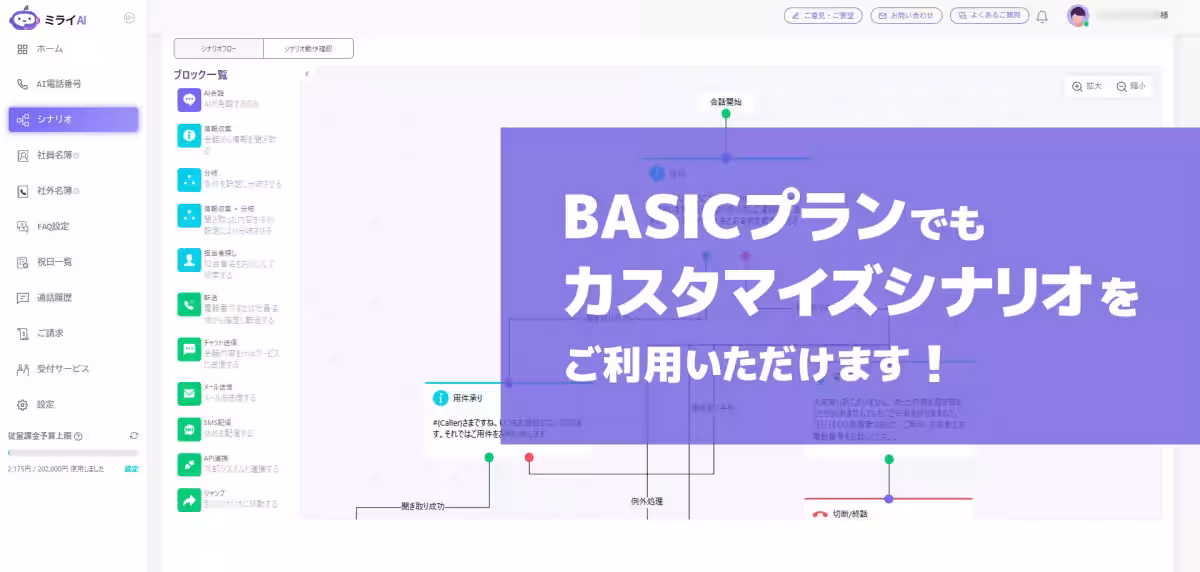Collapse the sidebar with the toggle icon
Image resolution: width=1200 pixels, height=572 pixels.
pyautogui.click(x=129, y=18)
